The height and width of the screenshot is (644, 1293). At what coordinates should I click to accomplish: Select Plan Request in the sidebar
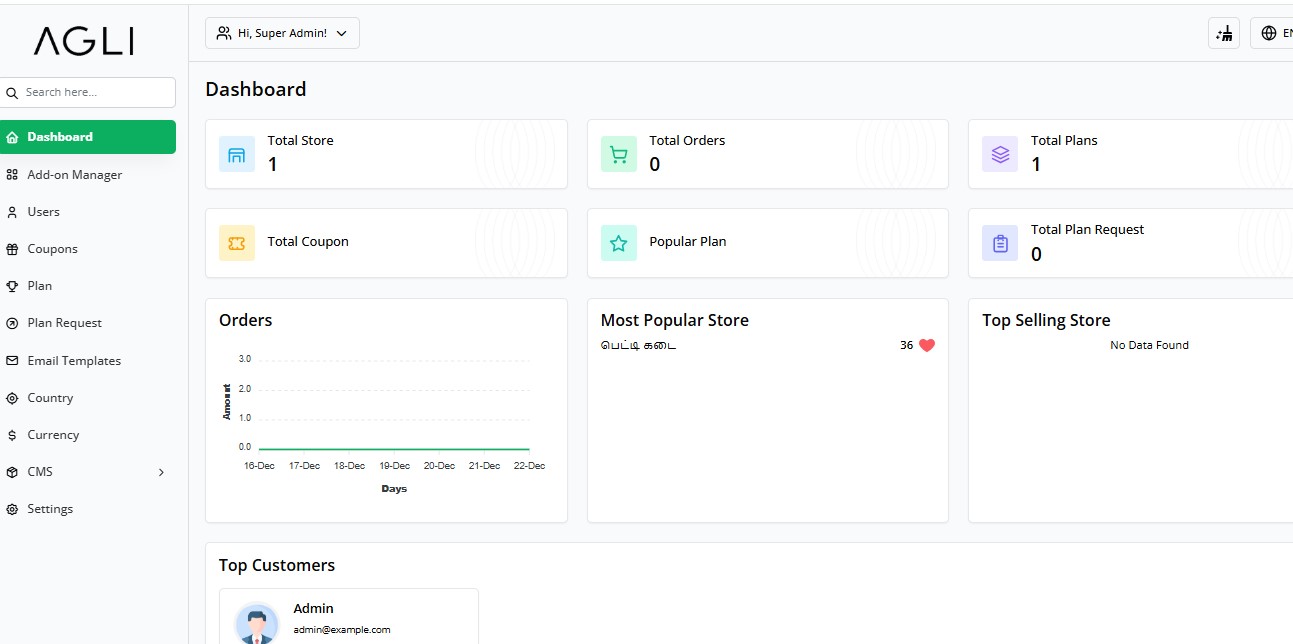64,323
